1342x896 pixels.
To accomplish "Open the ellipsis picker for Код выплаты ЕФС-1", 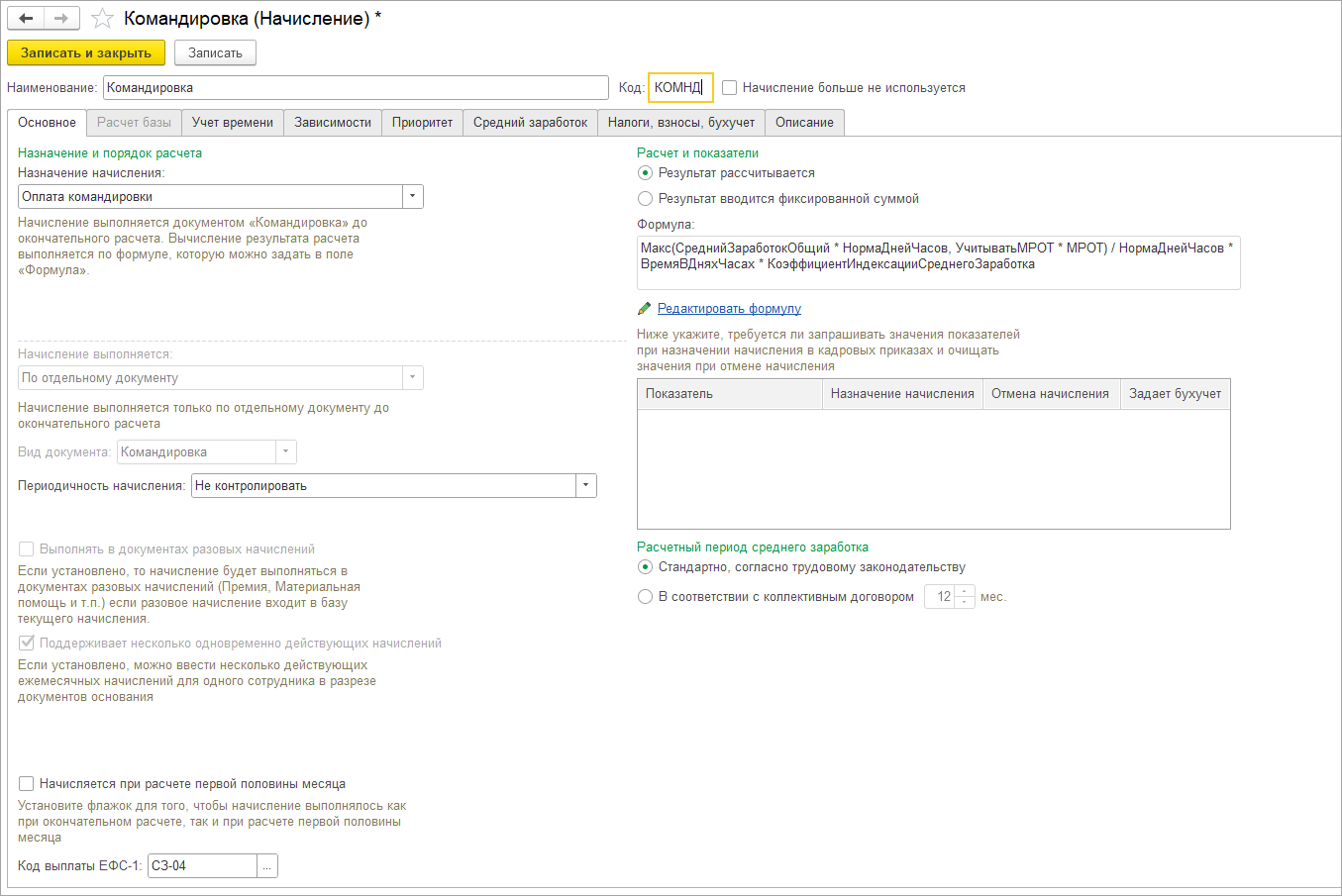I will click(x=267, y=866).
